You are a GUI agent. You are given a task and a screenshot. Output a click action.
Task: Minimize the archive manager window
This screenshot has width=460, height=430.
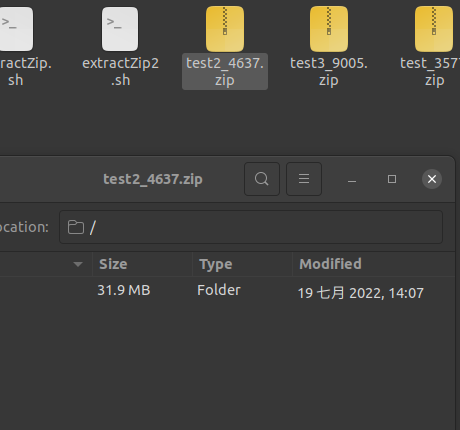point(352,179)
